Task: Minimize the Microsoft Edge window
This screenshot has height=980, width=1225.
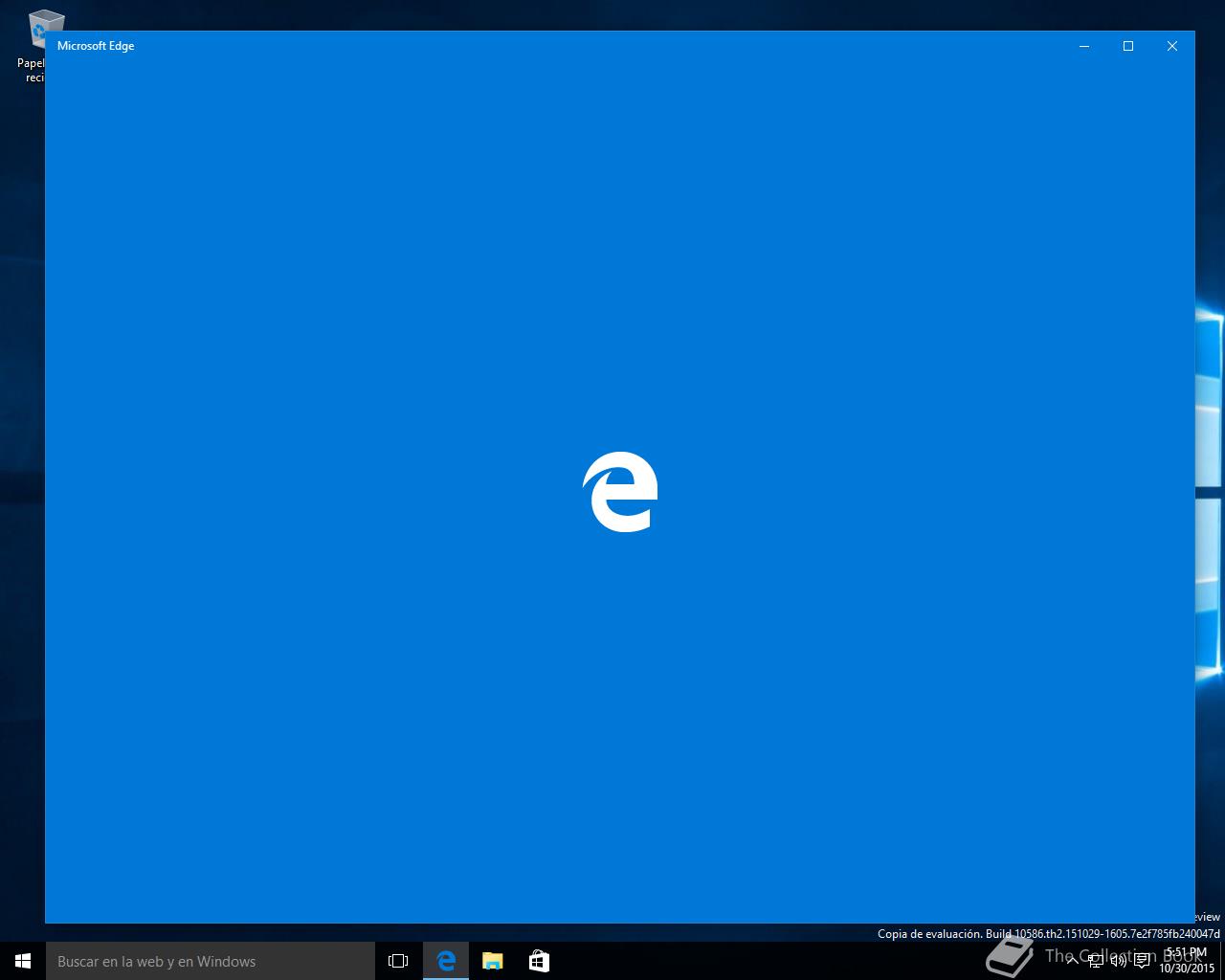Action: pyautogui.click(x=1084, y=46)
